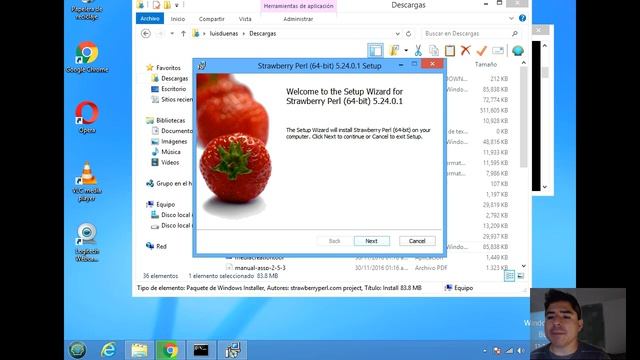Open the Compartir ribbon tab
Image resolution: width=640 pixels, height=360 pixels.
coord(211,19)
